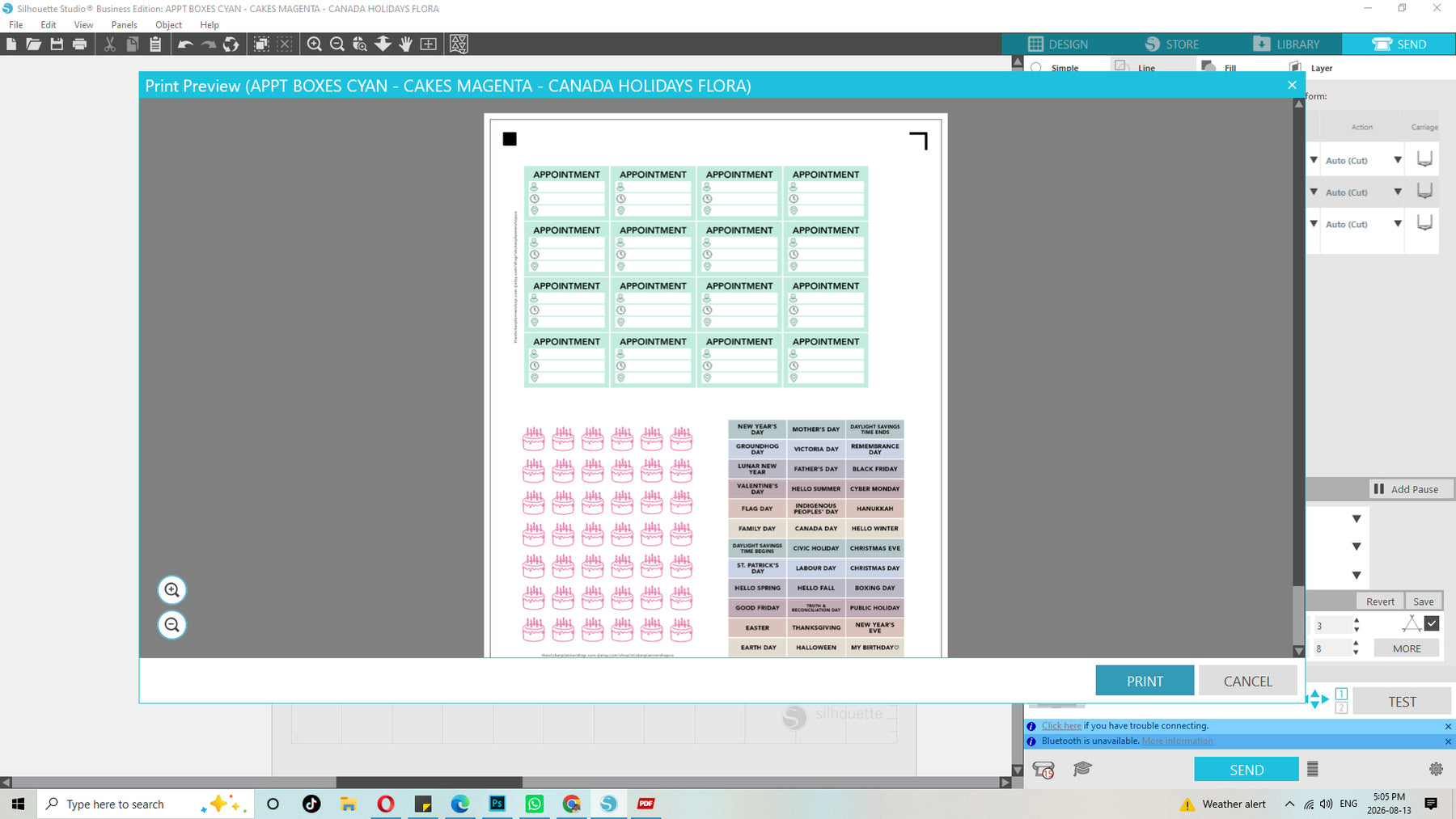Select the Layer mode tab
This screenshot has width=1456, height=819.
point(1312,68)
